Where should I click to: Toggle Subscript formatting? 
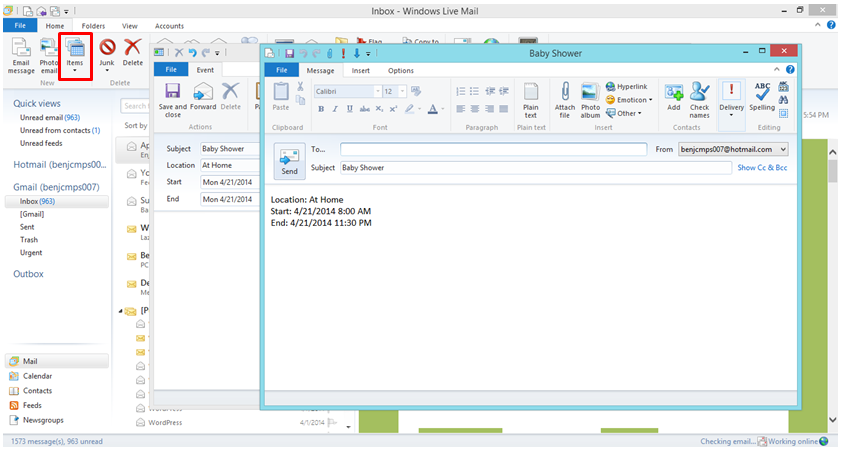tap(379, 109)
